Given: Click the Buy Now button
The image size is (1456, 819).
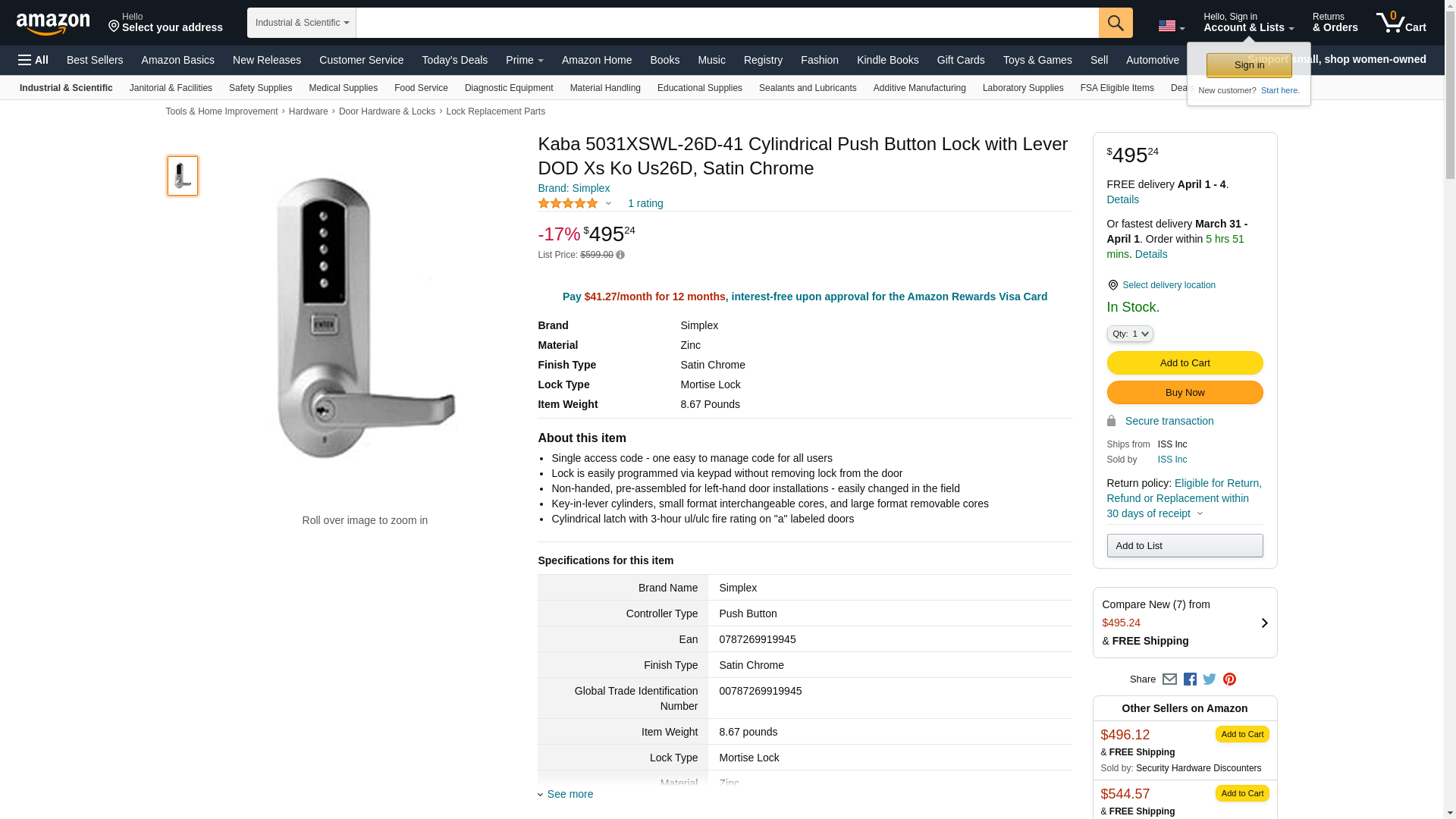Looking at the screenshot, I should (1185, 393).
